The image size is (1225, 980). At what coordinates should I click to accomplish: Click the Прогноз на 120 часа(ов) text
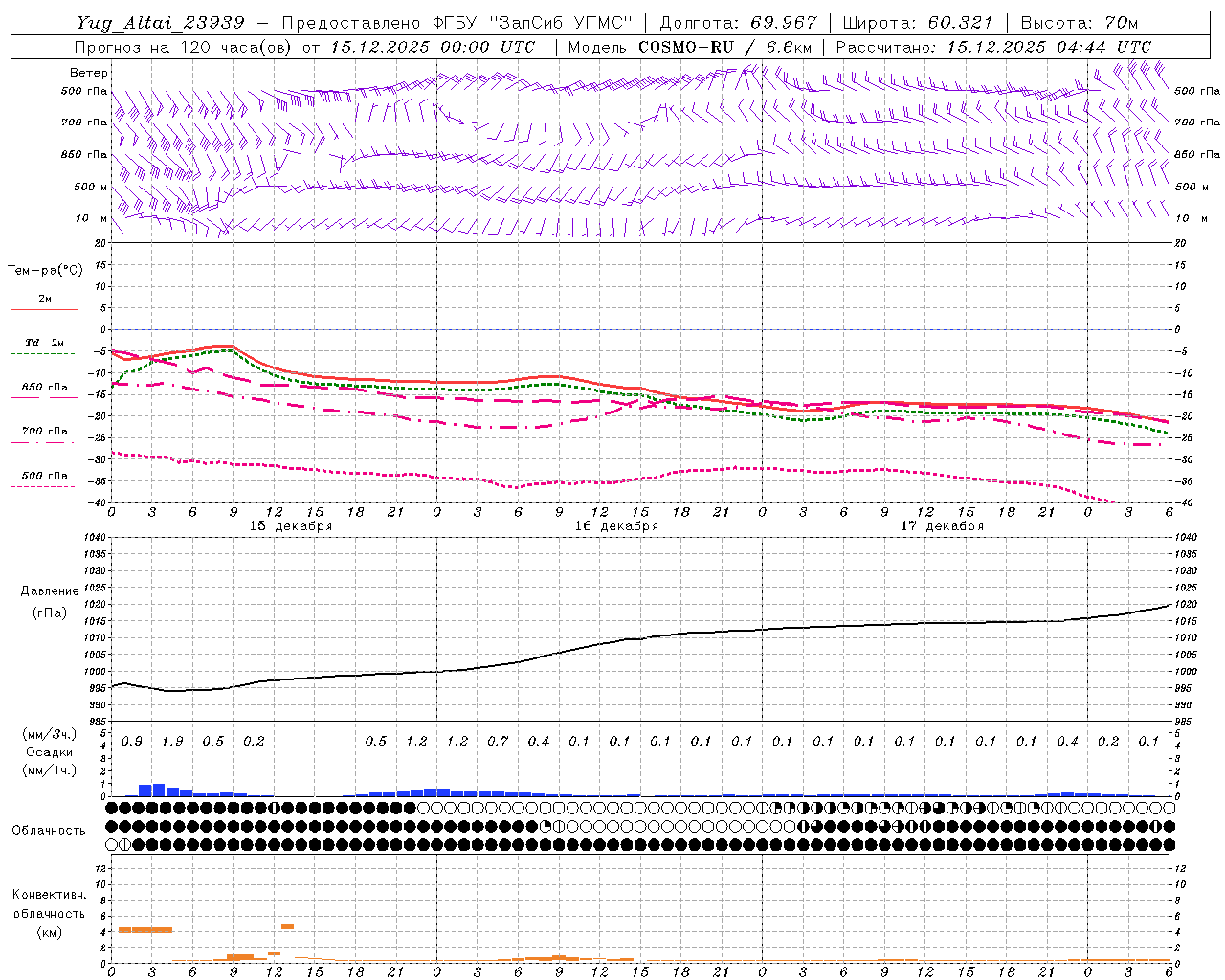(x=184, y=47)
